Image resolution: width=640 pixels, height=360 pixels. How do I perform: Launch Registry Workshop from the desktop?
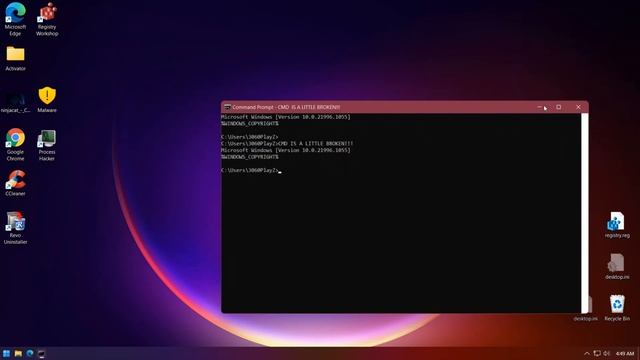tap(47, 19)
